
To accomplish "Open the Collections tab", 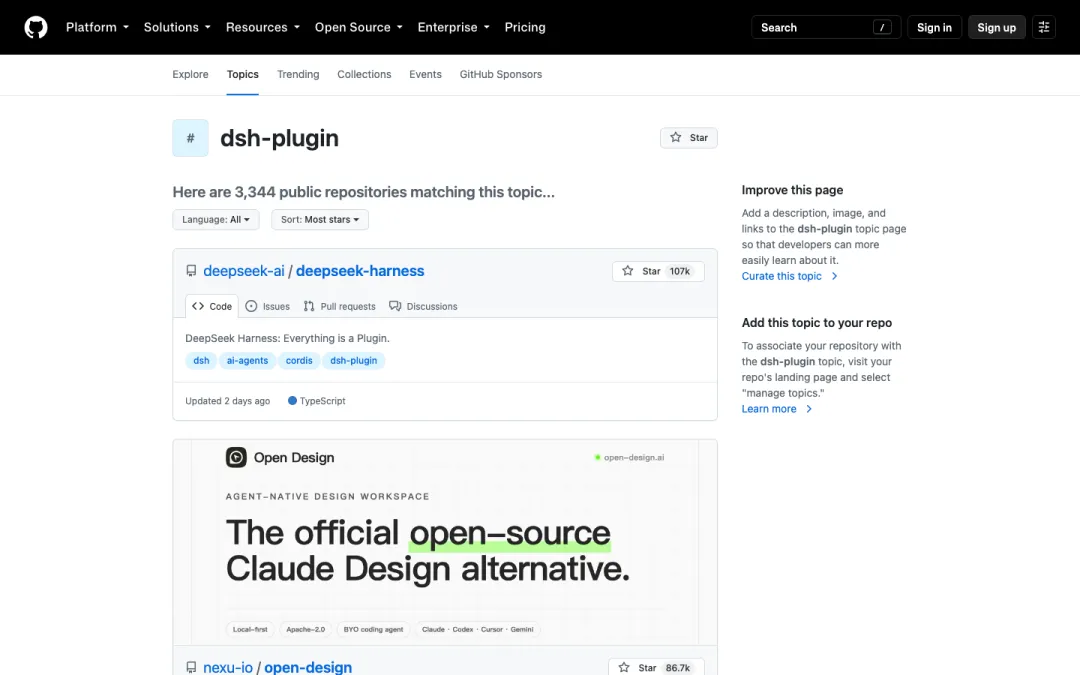I will pos(364,74).
